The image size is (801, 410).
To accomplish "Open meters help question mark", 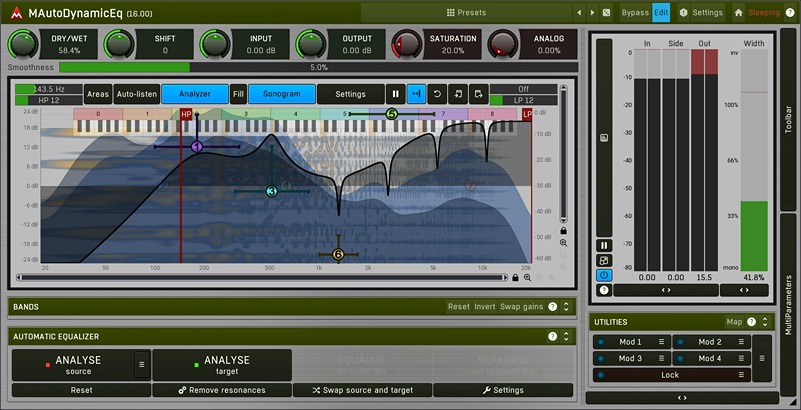I will 604,290.
